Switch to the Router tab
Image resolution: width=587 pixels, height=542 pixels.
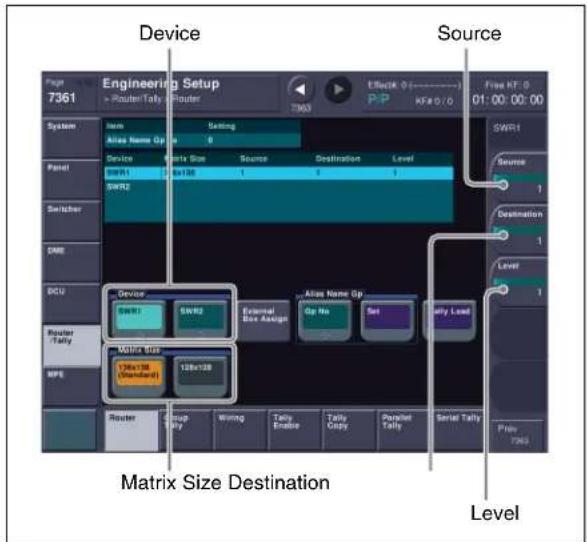[x=132, y=430]
